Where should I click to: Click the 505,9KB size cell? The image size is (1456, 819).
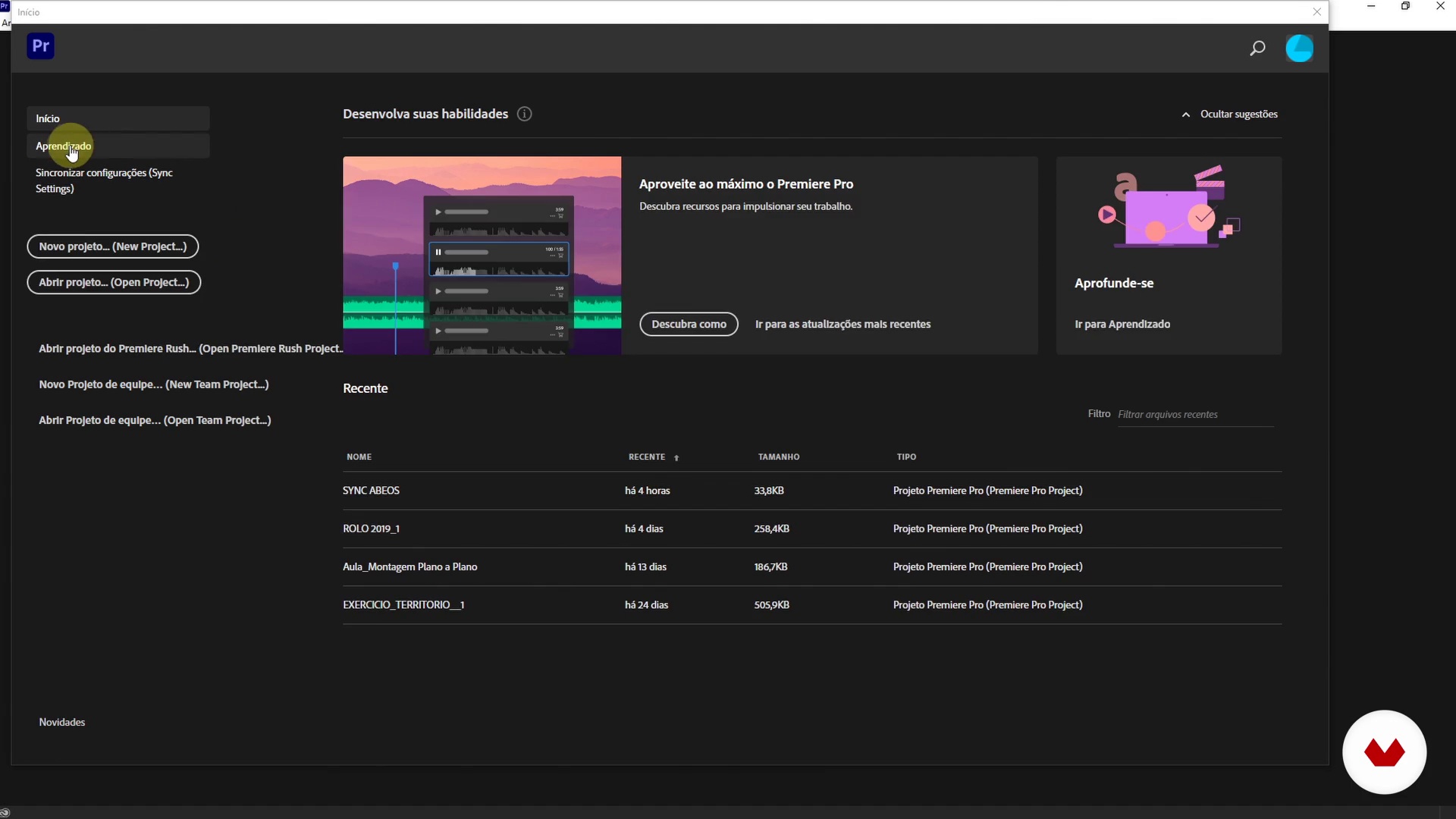[771, 604]
